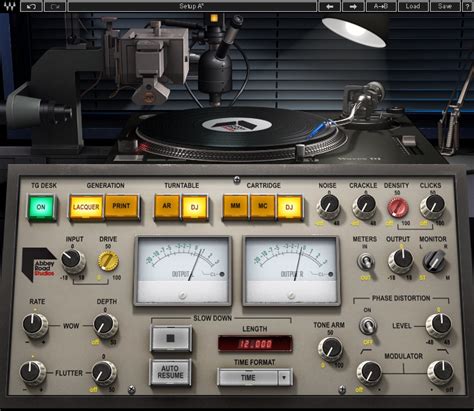Image resolution: width=474 pixels, height=411 pixels.
Task: Flip the Phase Distortion ON/OFF switch
Action: point(368,326)
